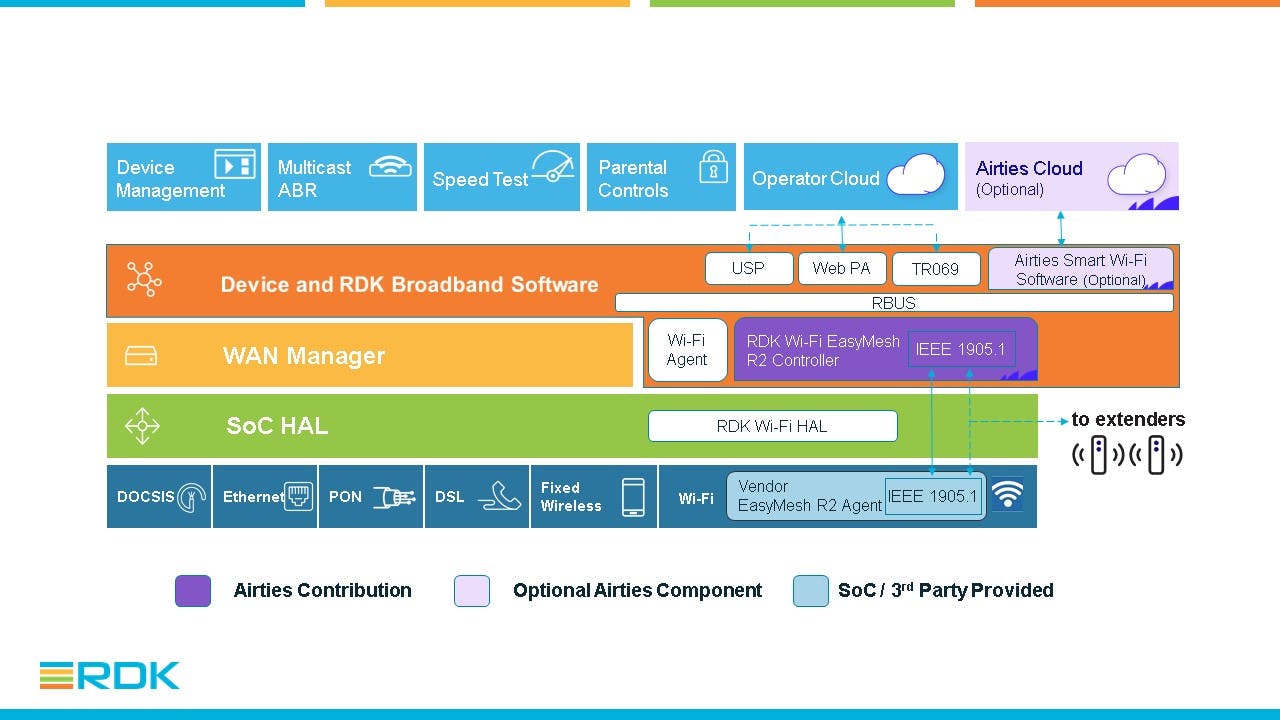Click the Operator Cloud cloud icon
The image size is (1280, 720).
(x=916, y=175)
